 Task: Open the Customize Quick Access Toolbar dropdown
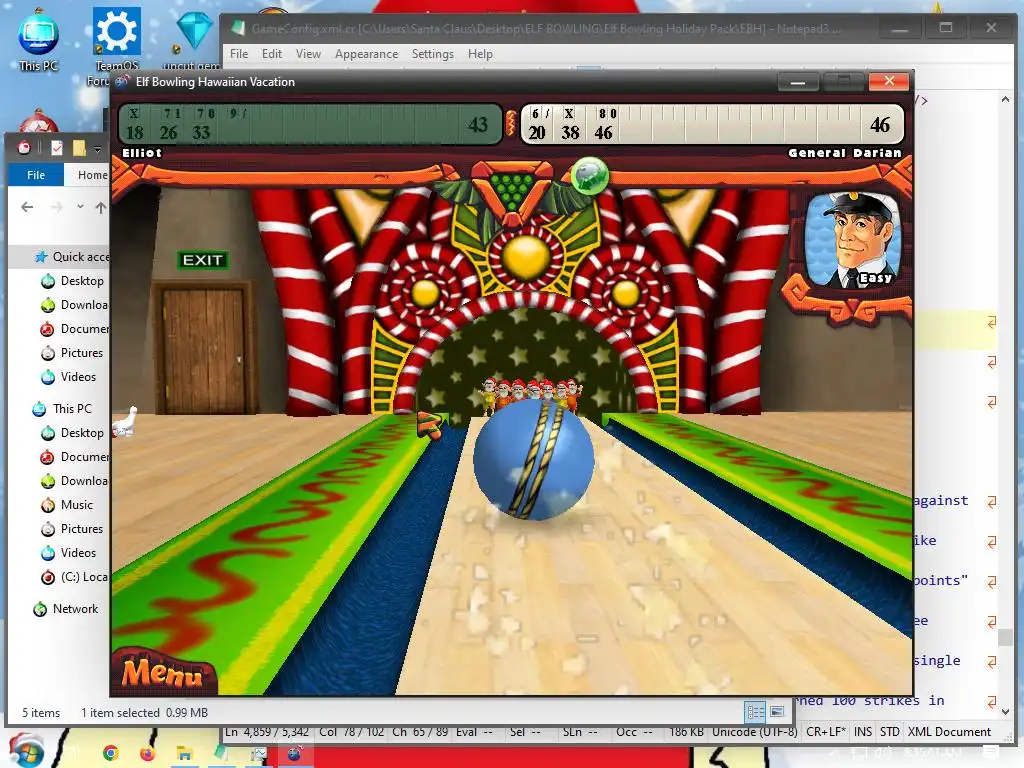click(97, 149)
